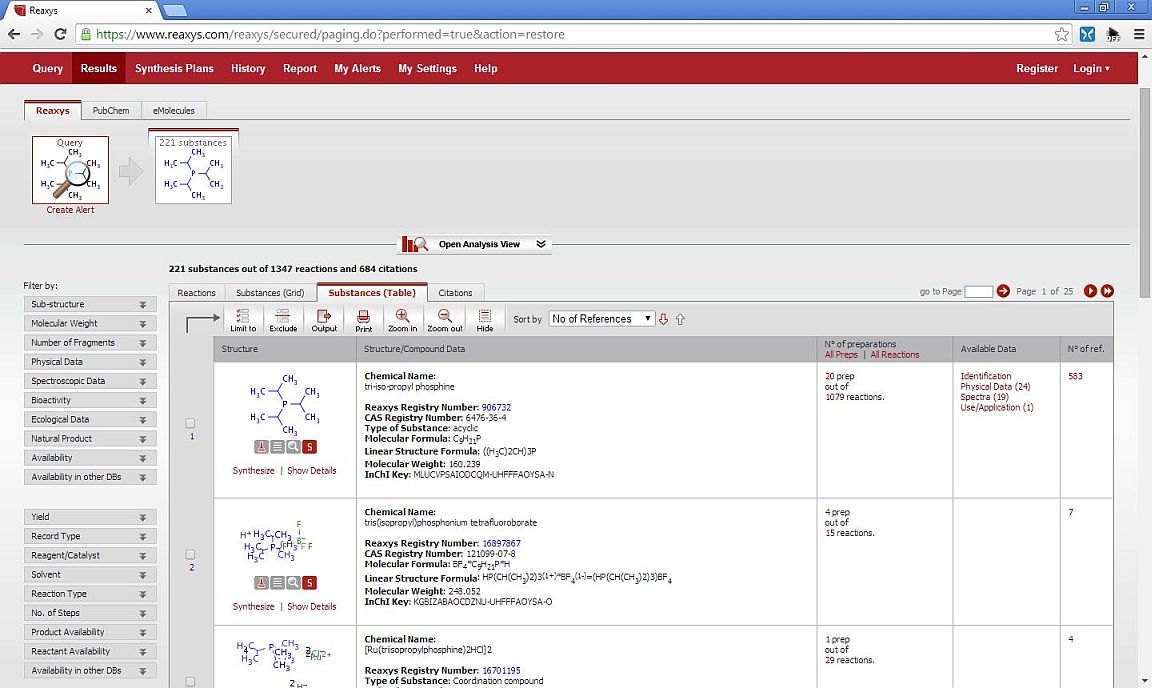Expand the Number of Fragments filter

click(x=90, y=343)
